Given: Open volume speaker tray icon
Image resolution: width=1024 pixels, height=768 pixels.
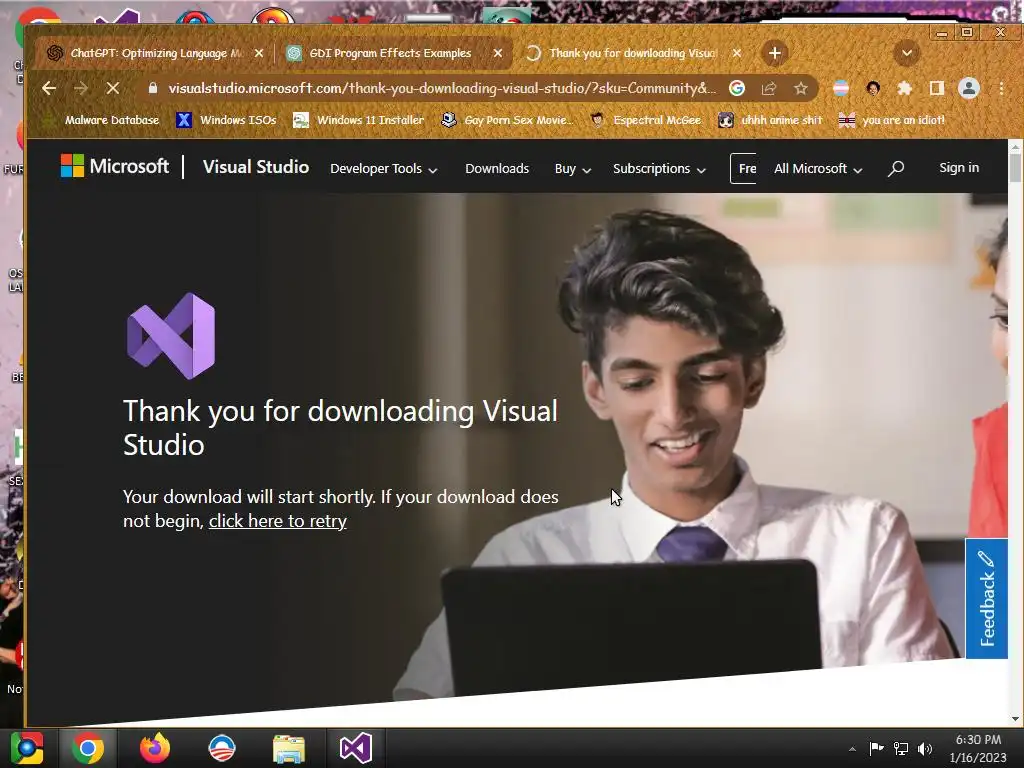Looking at the screenshot, I should [x=925, y=748].
